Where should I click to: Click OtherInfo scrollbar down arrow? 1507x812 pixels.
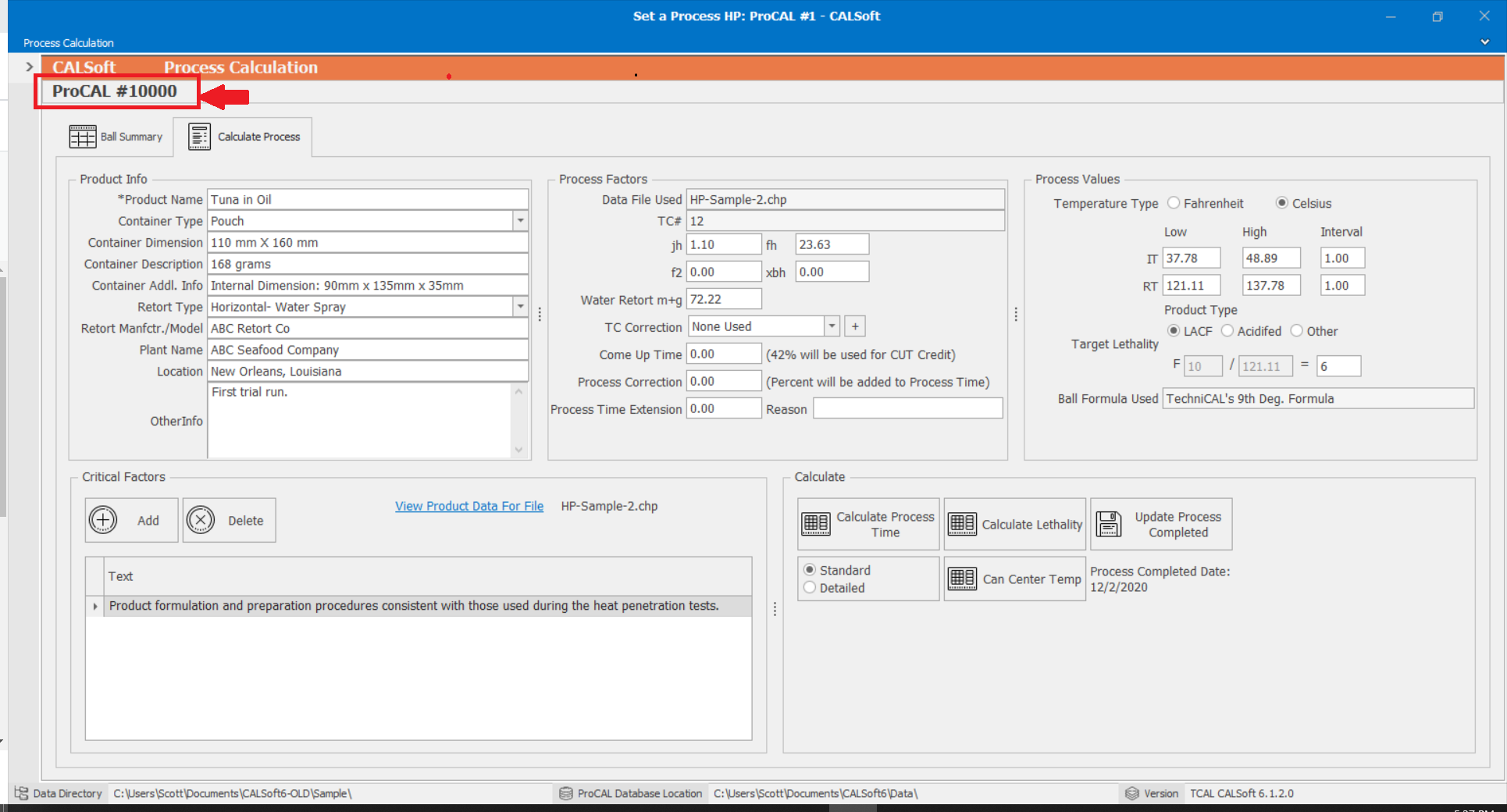click(x=518, y=450)
